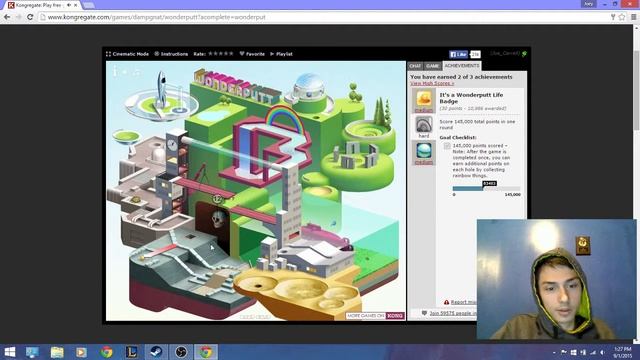Click the hole 12 flag marker

218,199
